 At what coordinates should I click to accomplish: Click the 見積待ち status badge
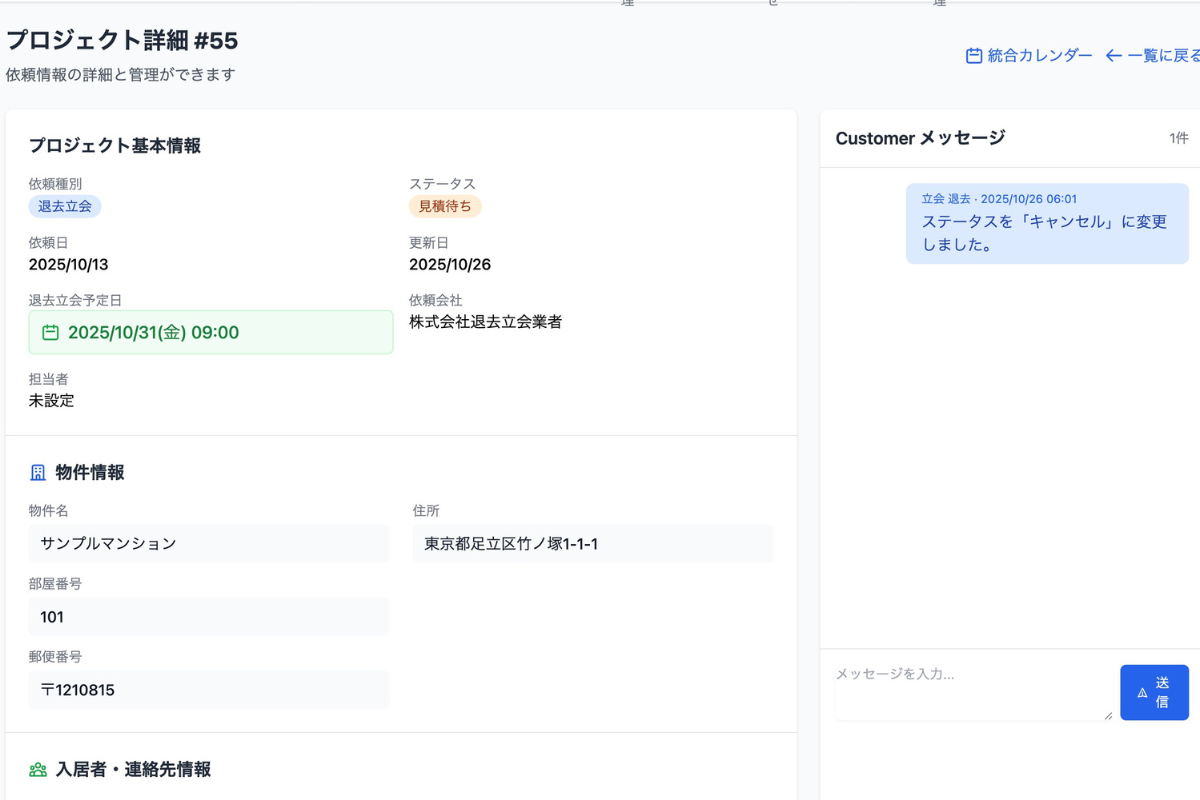pos(445,206)
